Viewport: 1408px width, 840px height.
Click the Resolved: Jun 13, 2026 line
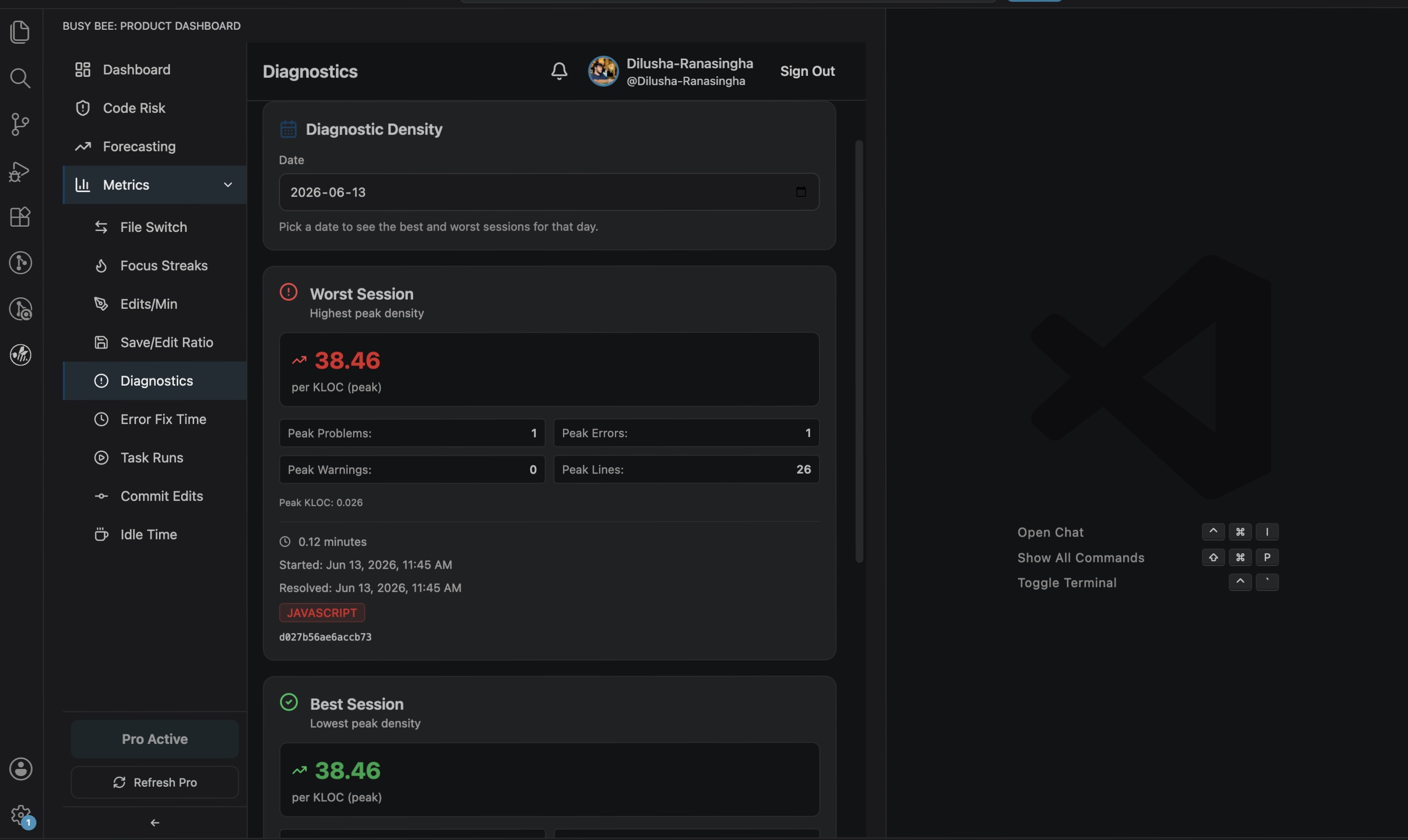tap(370, 587)
